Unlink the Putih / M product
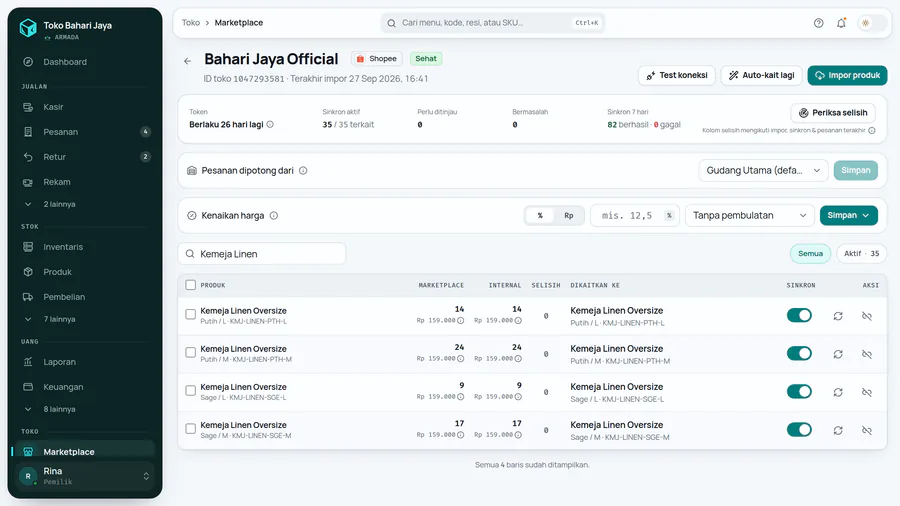Screen dimensions: 900x506 pyautogui.click(x=867, y=354)
